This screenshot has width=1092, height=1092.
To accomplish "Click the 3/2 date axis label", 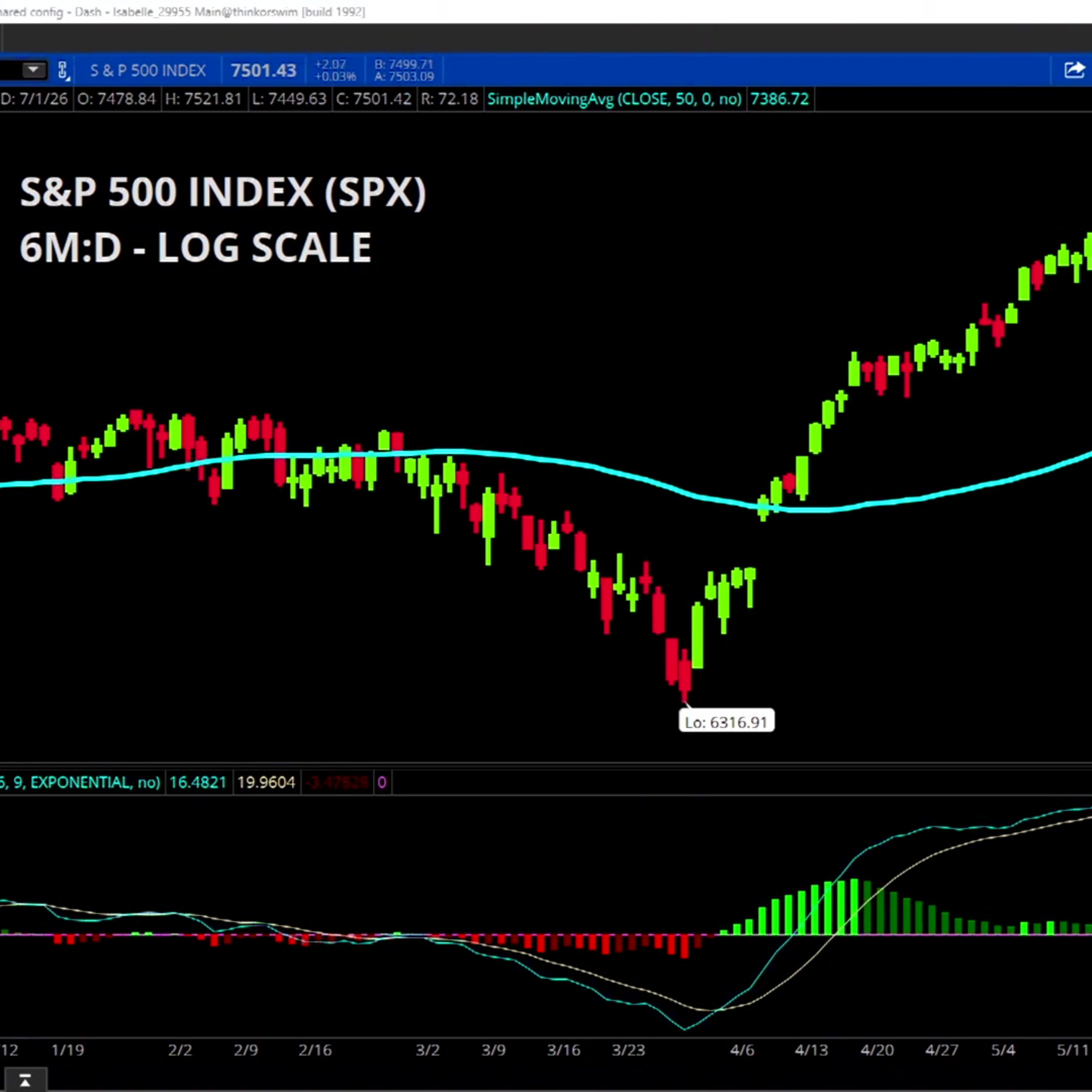I will point(427,1050).
